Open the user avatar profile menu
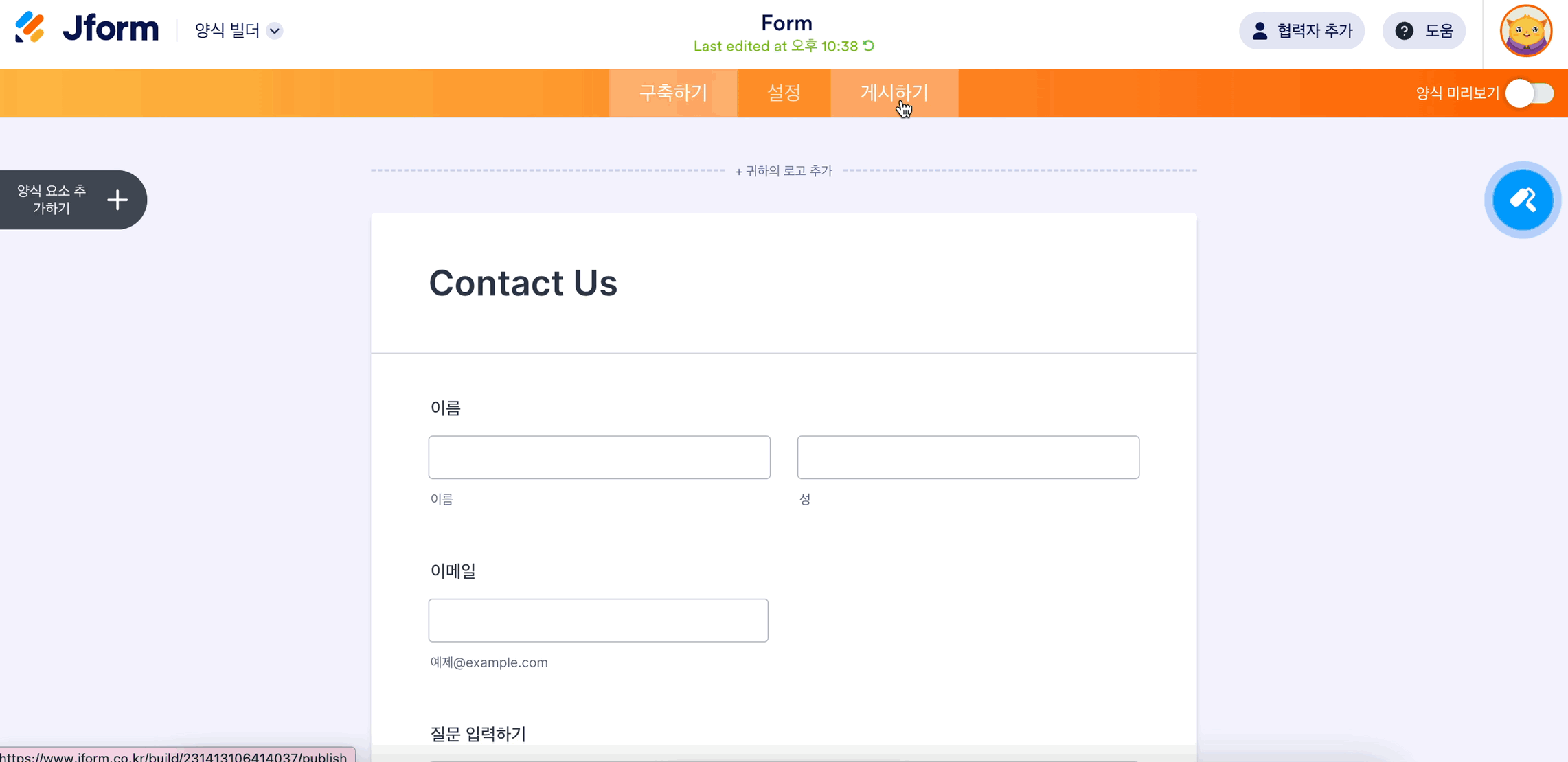The height and width of the screenshot is (762, 1568). pos(1525,31)
